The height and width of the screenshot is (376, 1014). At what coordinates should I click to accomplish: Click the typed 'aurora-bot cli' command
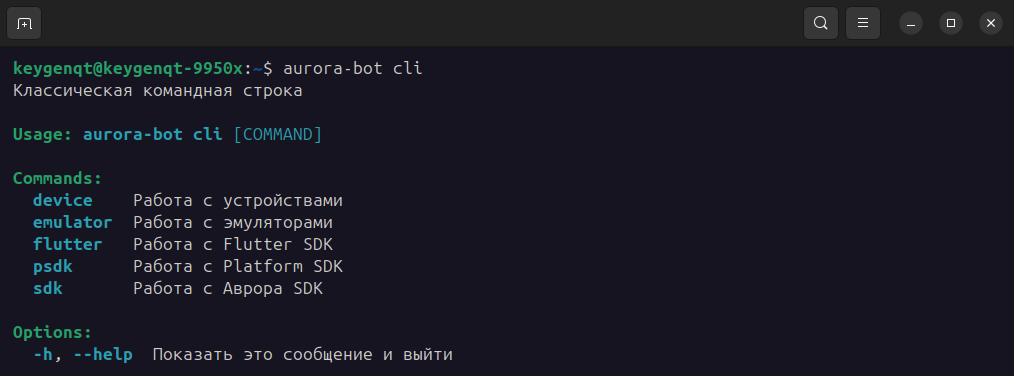(353, 68)
